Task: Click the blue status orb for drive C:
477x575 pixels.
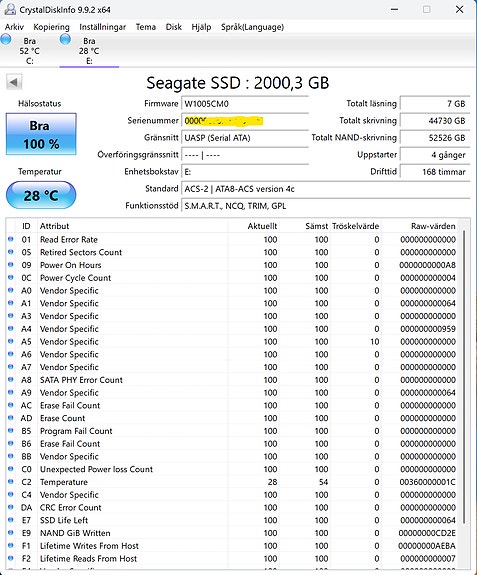Action: click(x=6, y=40)
